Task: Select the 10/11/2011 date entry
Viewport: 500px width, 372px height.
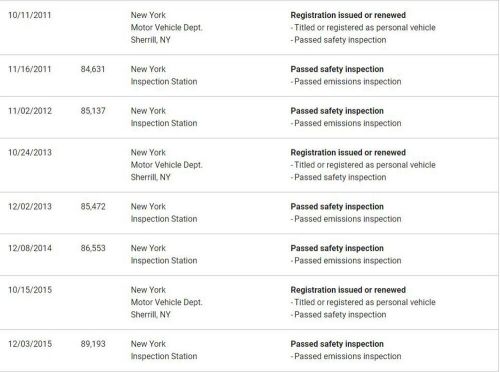Action: click(x=30, y=15)
